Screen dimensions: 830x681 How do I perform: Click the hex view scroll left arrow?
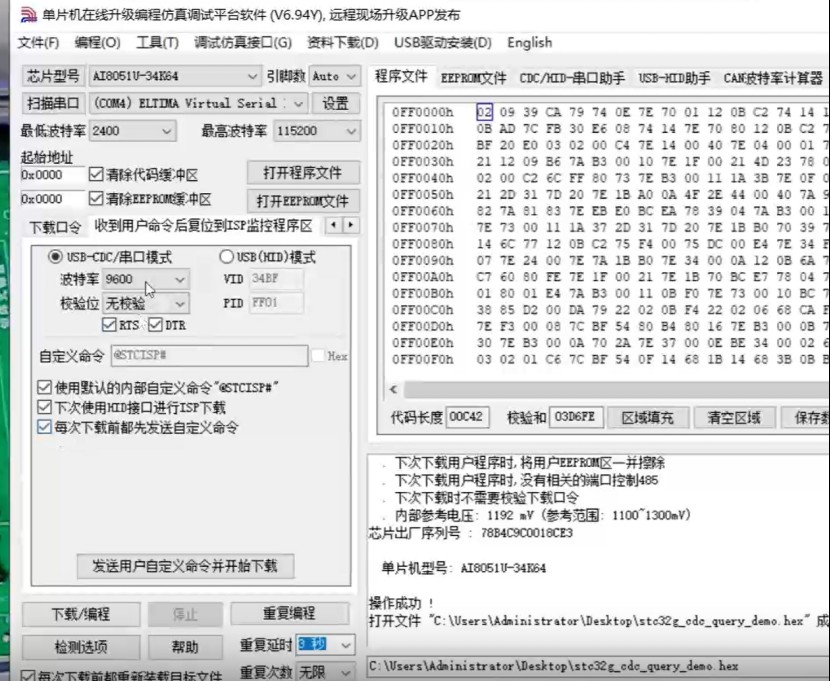[393, 390]
